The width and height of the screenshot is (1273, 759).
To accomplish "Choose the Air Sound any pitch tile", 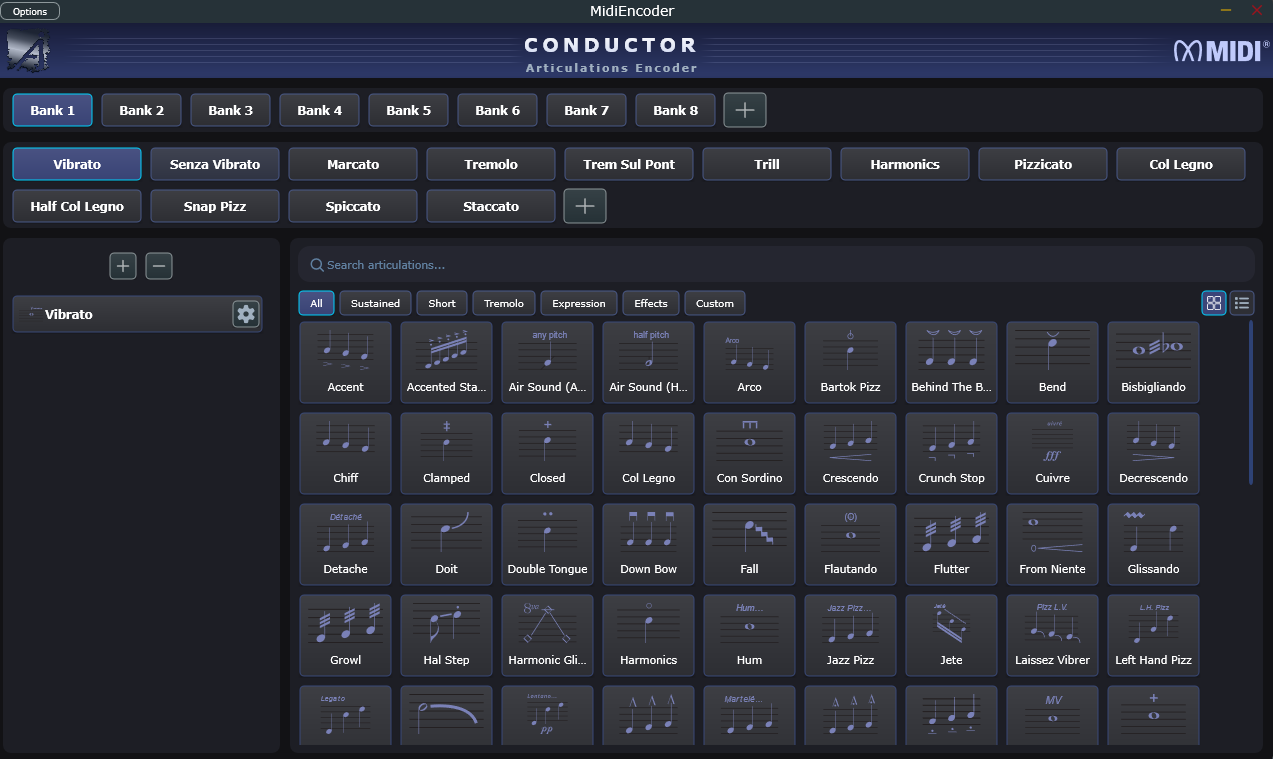I will pyautogui.click(x=547, y=362).
